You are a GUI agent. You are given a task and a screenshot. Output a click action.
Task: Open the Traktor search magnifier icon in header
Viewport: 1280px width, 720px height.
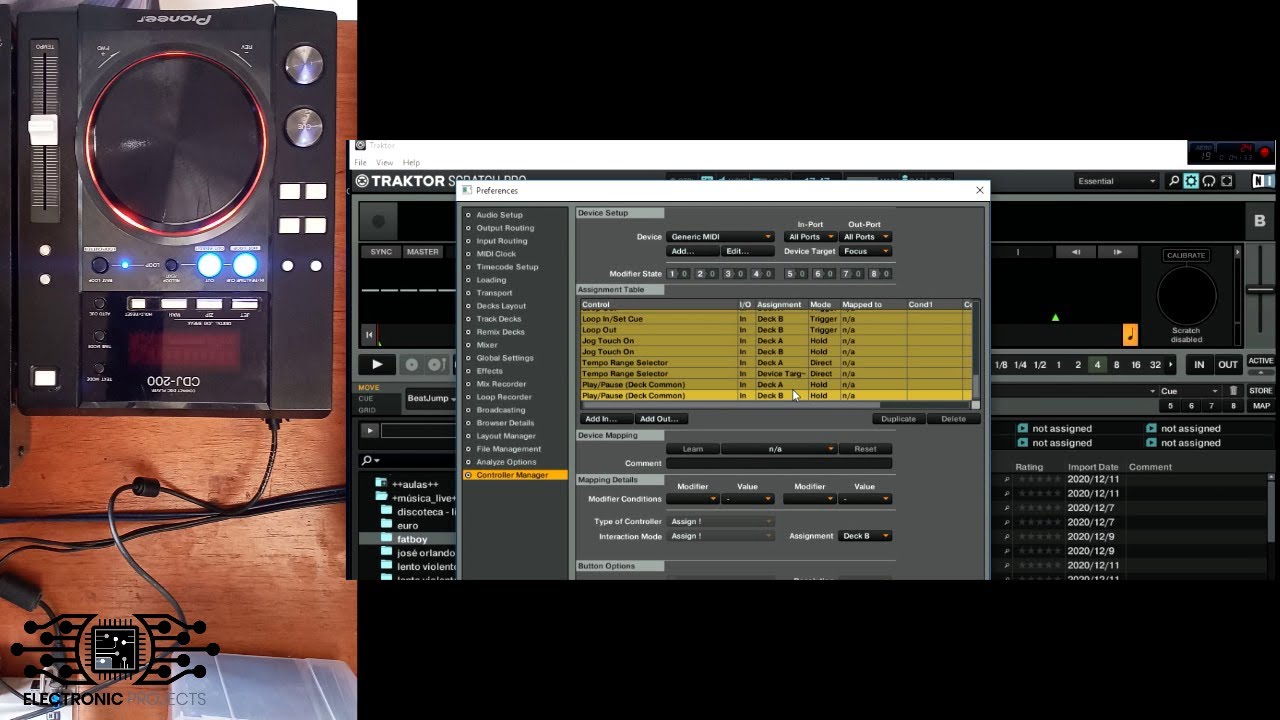coord(1174,181)
